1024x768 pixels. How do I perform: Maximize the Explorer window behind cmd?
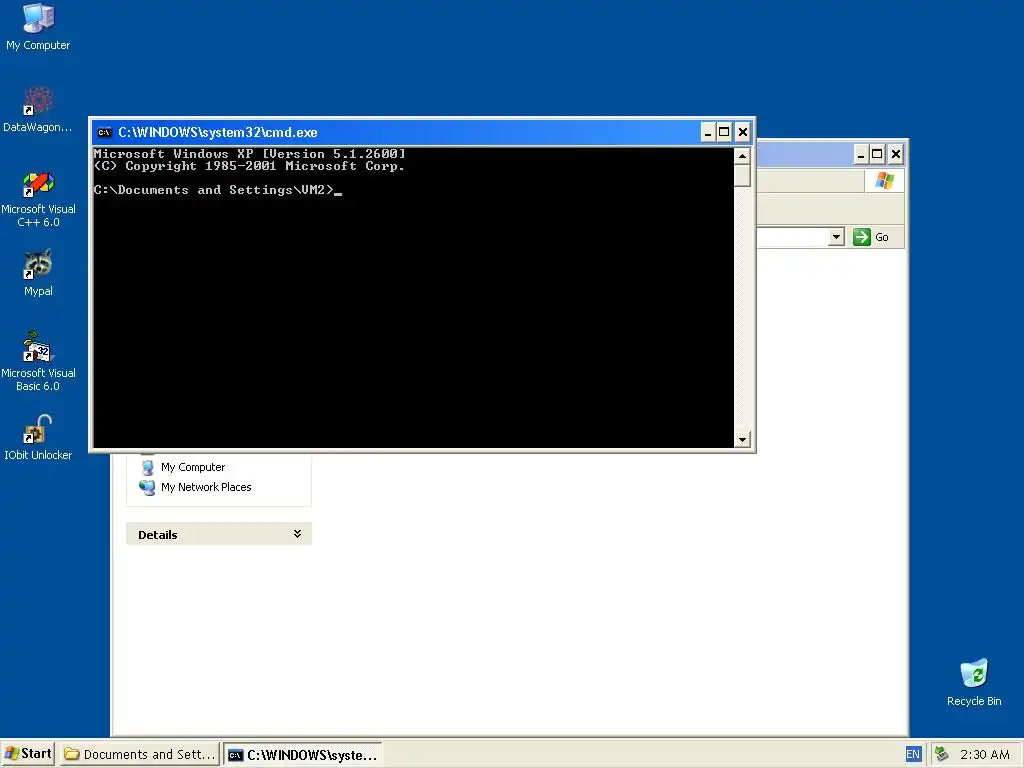pyautogui.click(x=878, y=155)
